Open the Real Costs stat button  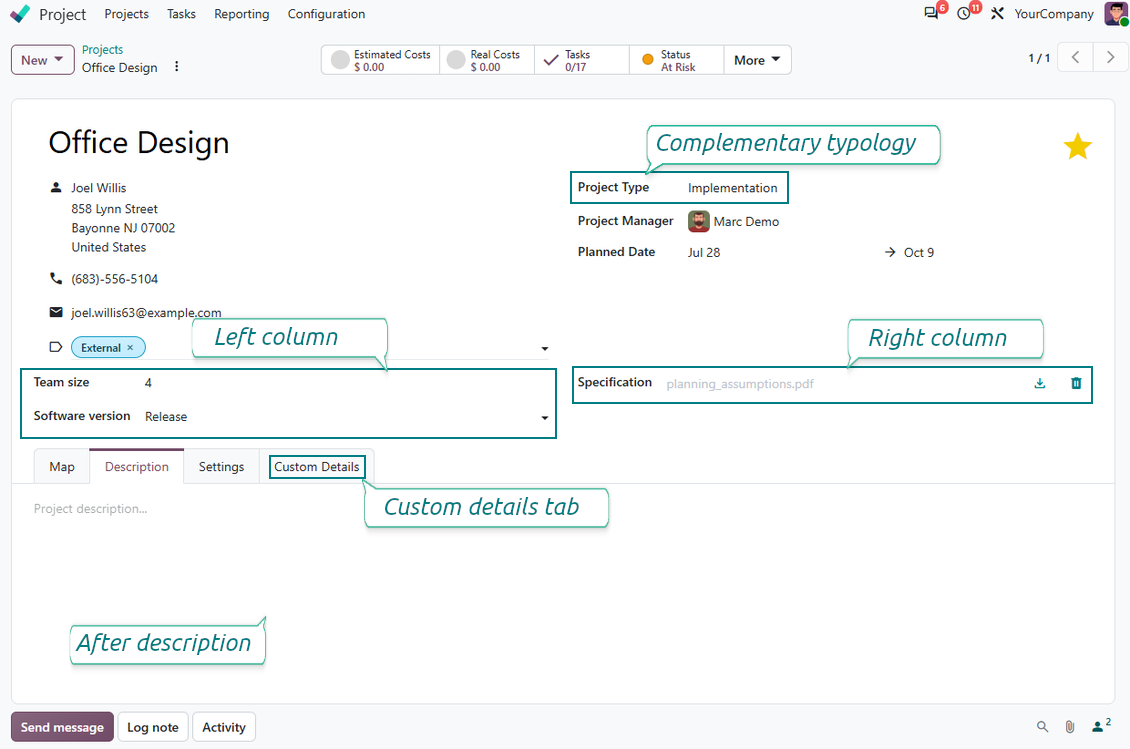click(487, 60)
